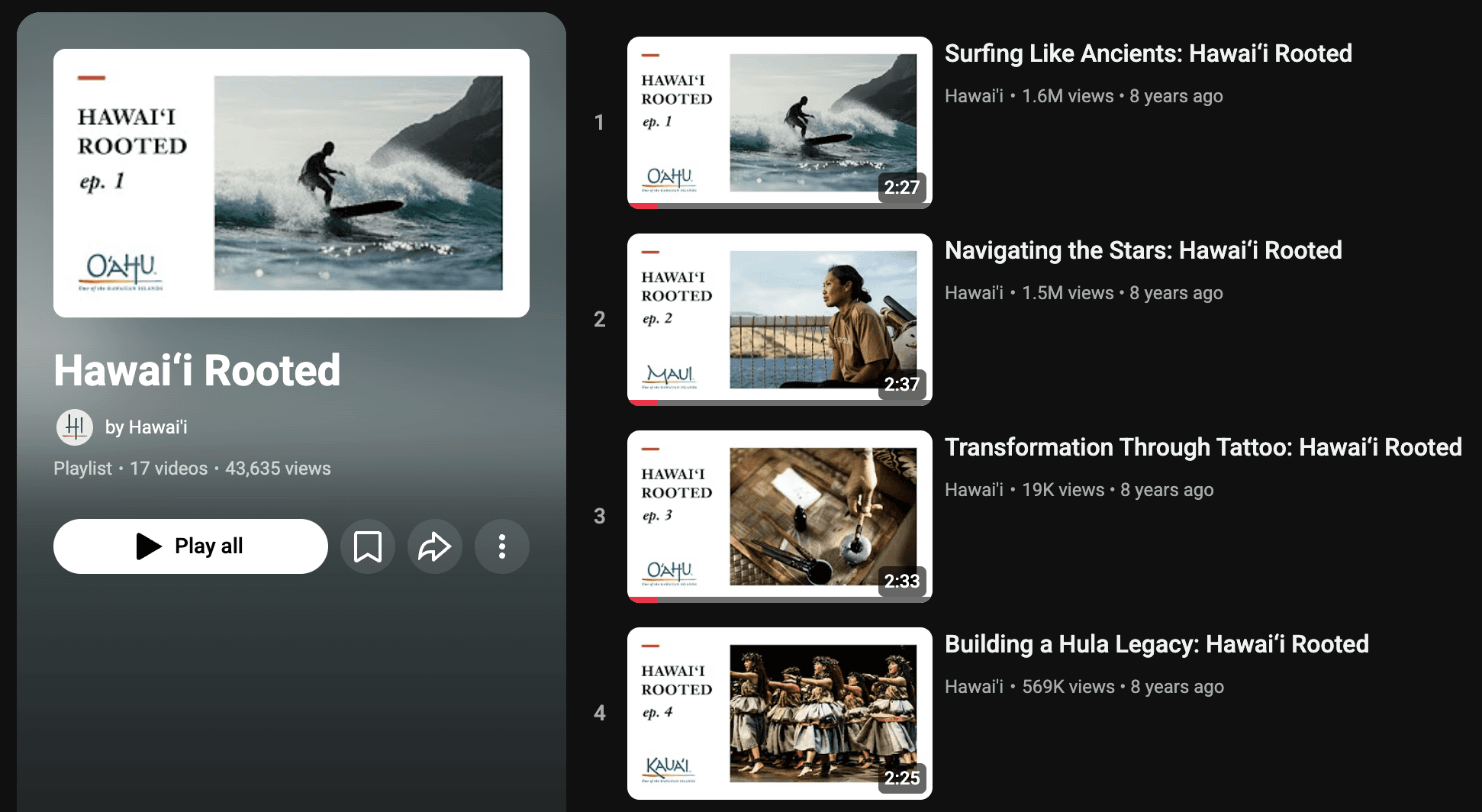Click the 2:25 duration badge
The height and width of the screenshot is (812, 1482).
click(x=902, y=778)
